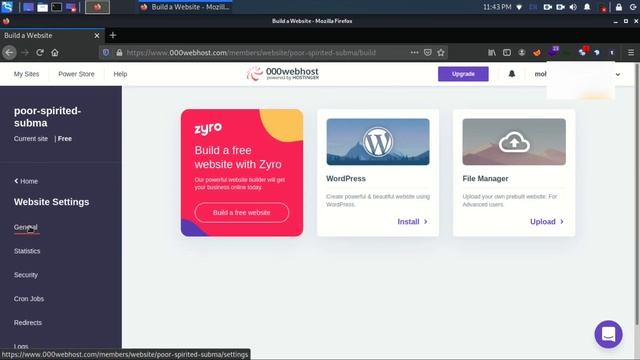This screenshot has width=640, height=360.
Task: Click the 000webhost logo
Action: point(282,73)
